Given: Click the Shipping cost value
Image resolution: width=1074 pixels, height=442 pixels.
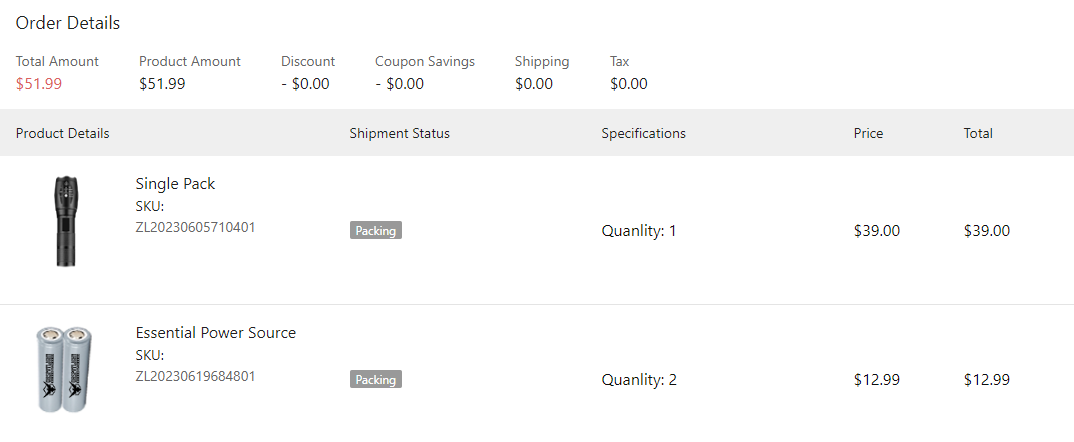Looking at the screenshot, I should (x=534, y=84).
